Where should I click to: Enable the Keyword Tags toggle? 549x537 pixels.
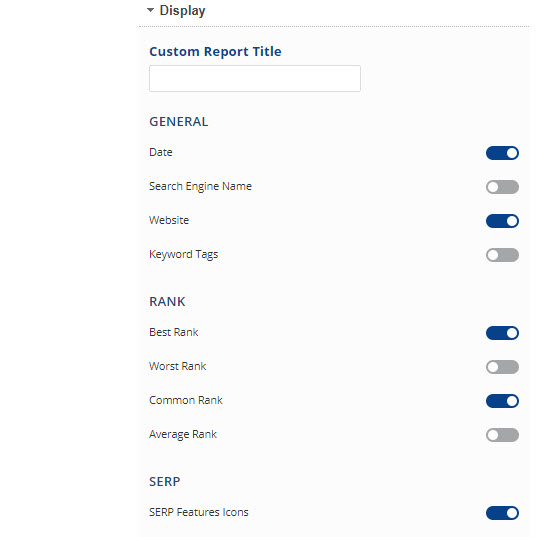click(502, 255)
